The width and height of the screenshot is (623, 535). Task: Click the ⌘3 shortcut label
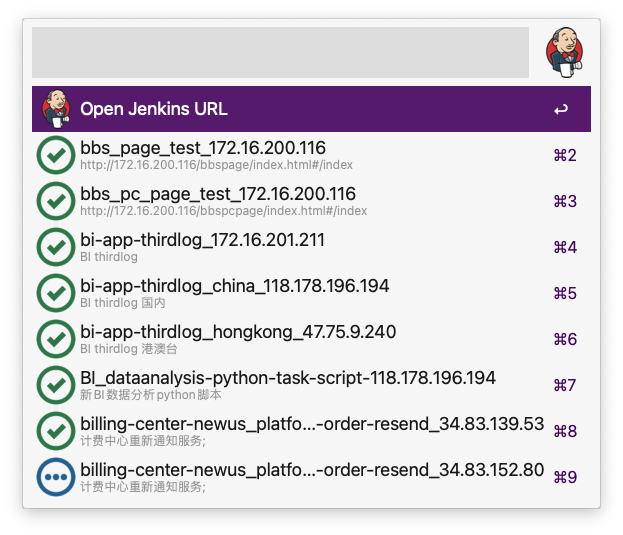[x=565, y=201]
